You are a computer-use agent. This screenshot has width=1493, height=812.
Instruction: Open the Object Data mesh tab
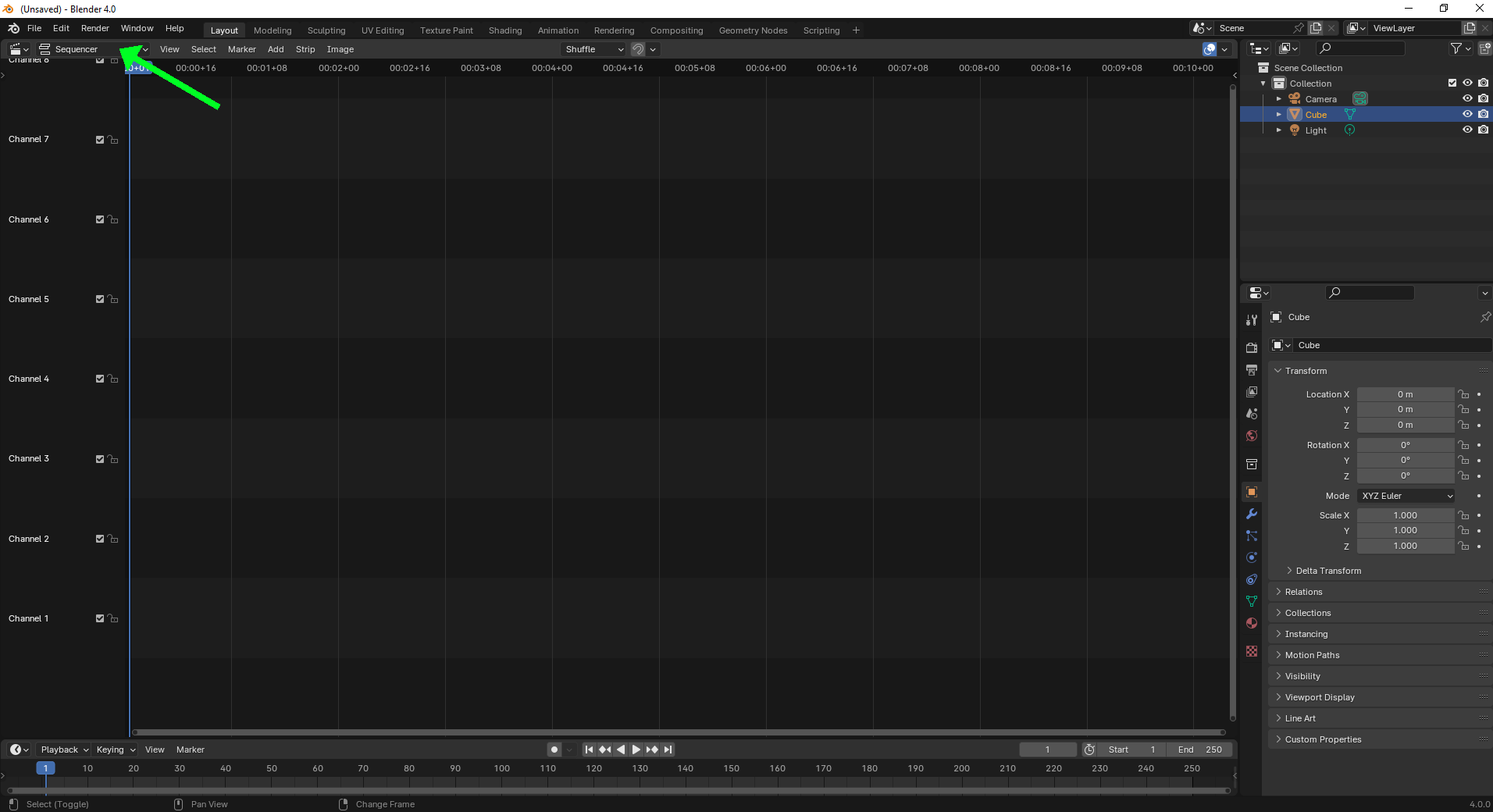point(1252,601)
